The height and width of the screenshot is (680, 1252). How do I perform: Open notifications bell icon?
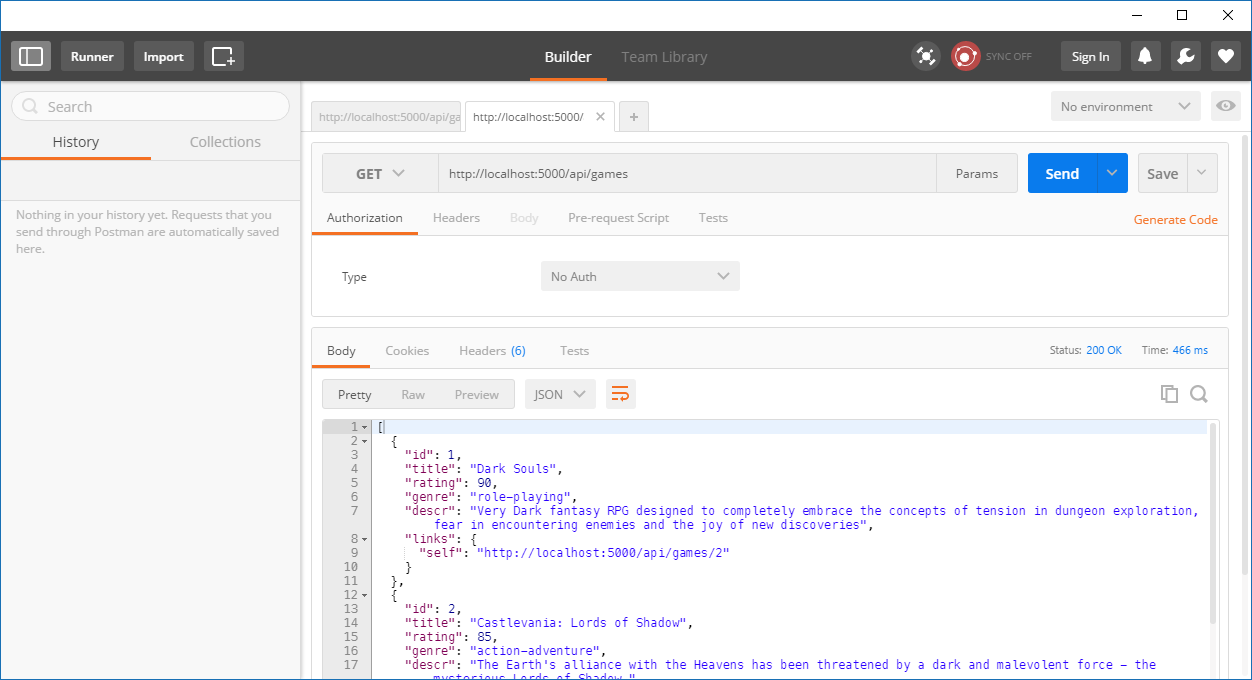tap(1146, 57)
